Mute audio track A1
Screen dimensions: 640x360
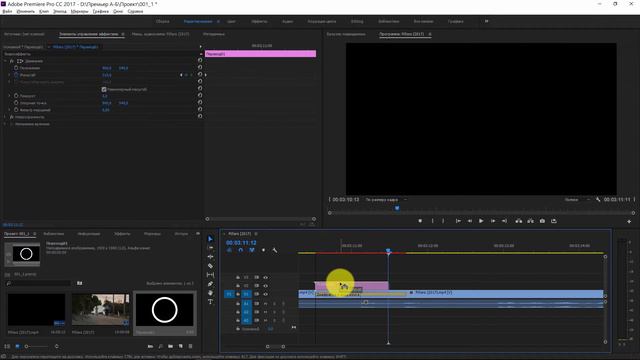click(x=266, y=304)
